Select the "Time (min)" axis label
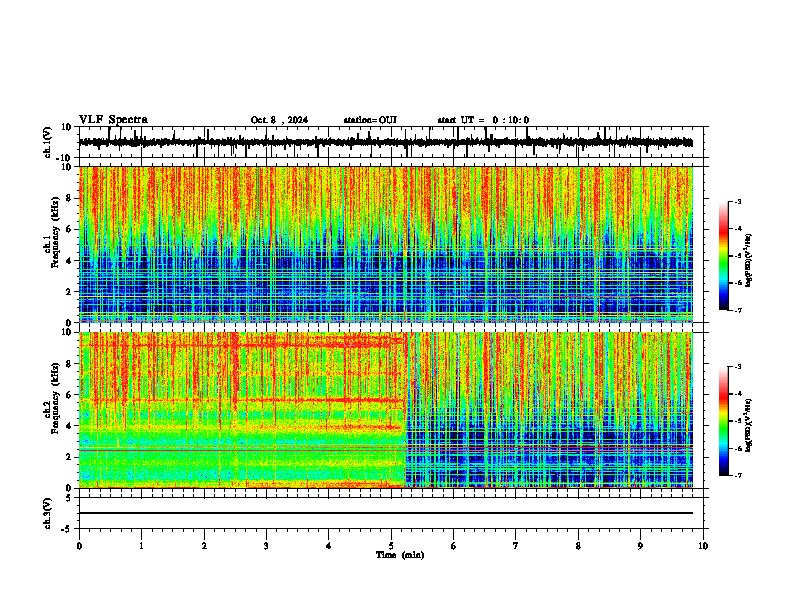Screen dimensions: 792x612 (400, 555)
